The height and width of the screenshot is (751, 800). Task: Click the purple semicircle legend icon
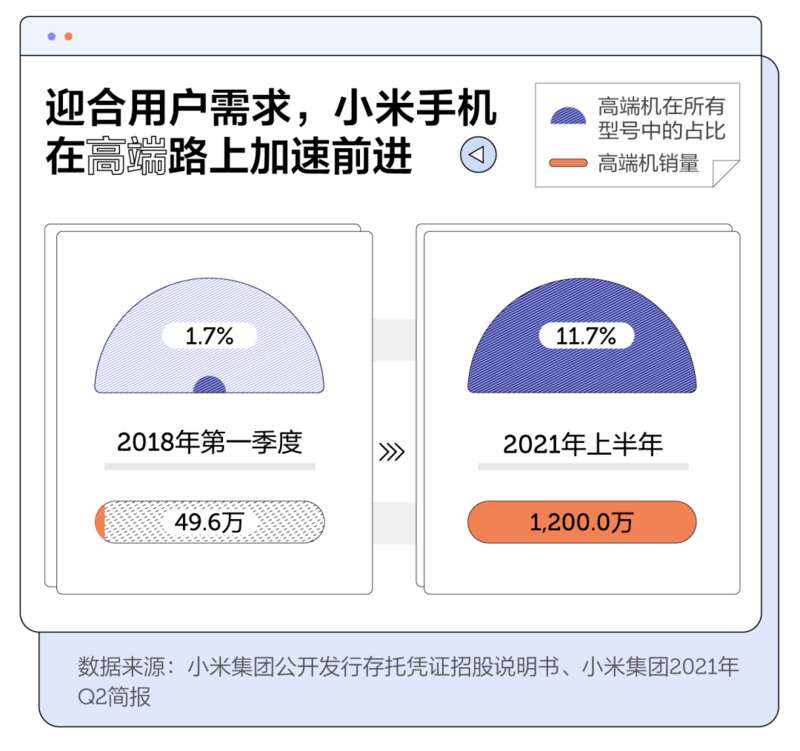click(568, 116)
